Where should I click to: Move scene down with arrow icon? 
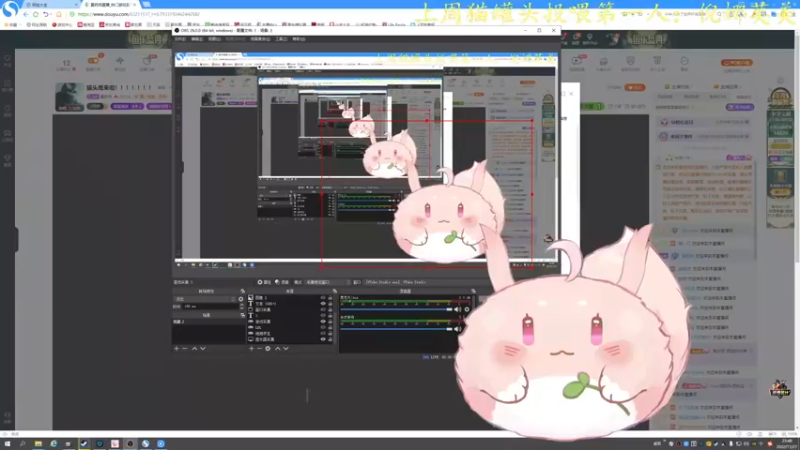tap(203, 348)
